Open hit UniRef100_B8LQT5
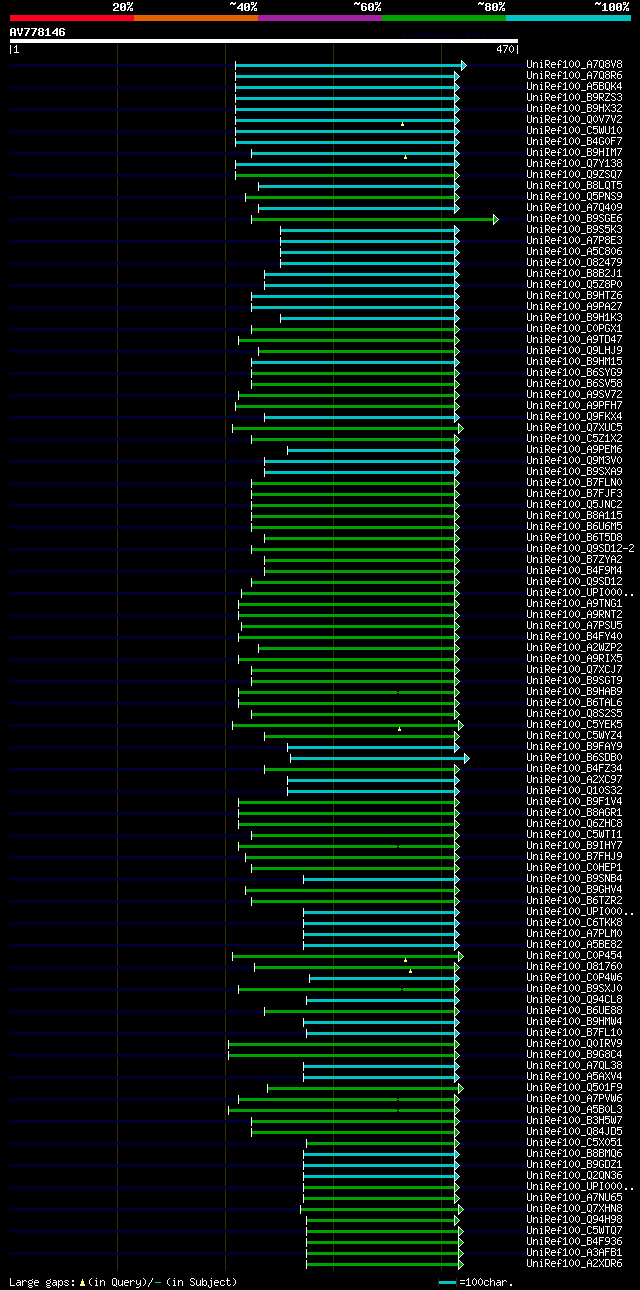Viewport: 640px width, 1290px height. 574,186
